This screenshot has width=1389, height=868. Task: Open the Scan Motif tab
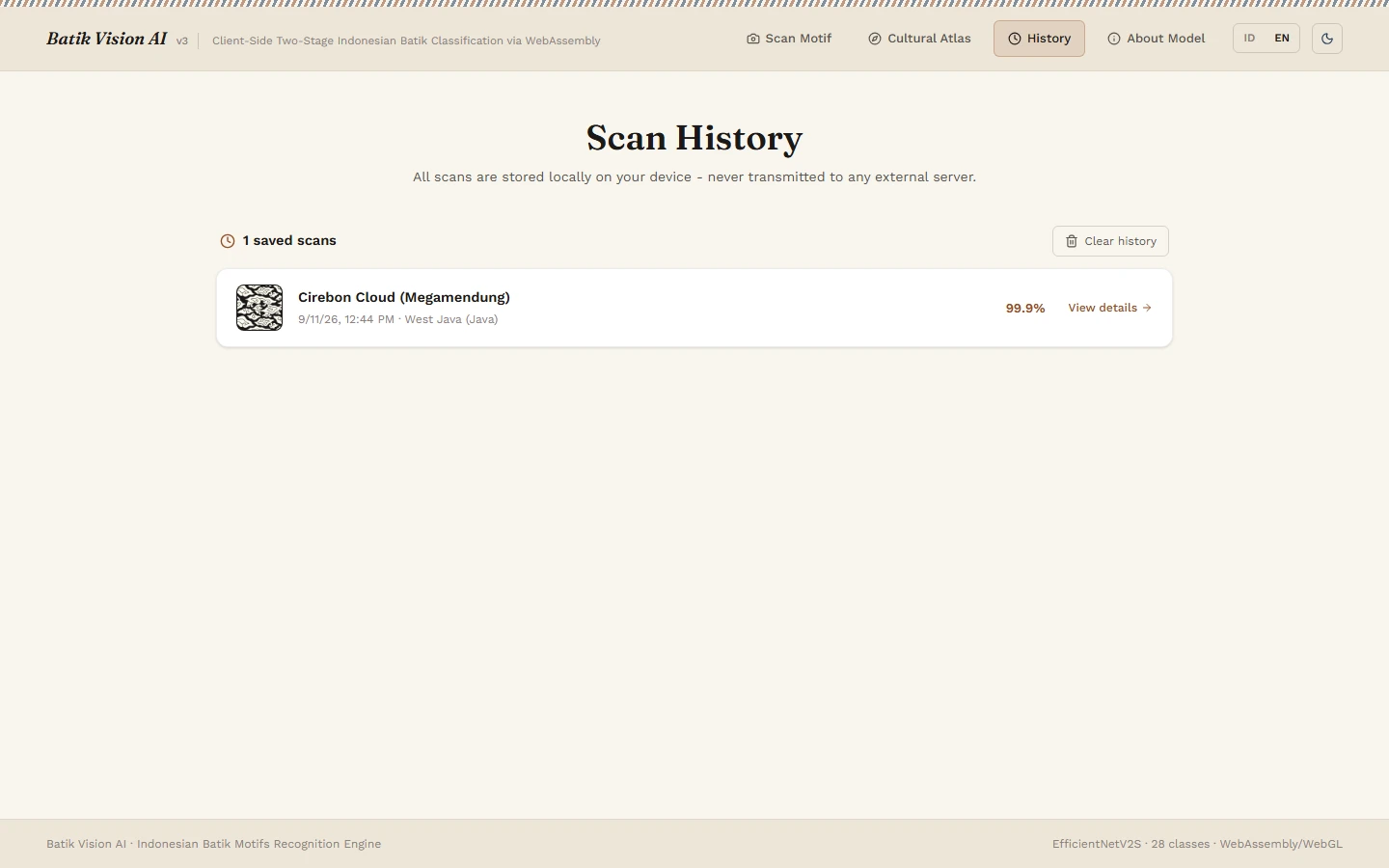(x=789, y=39)
